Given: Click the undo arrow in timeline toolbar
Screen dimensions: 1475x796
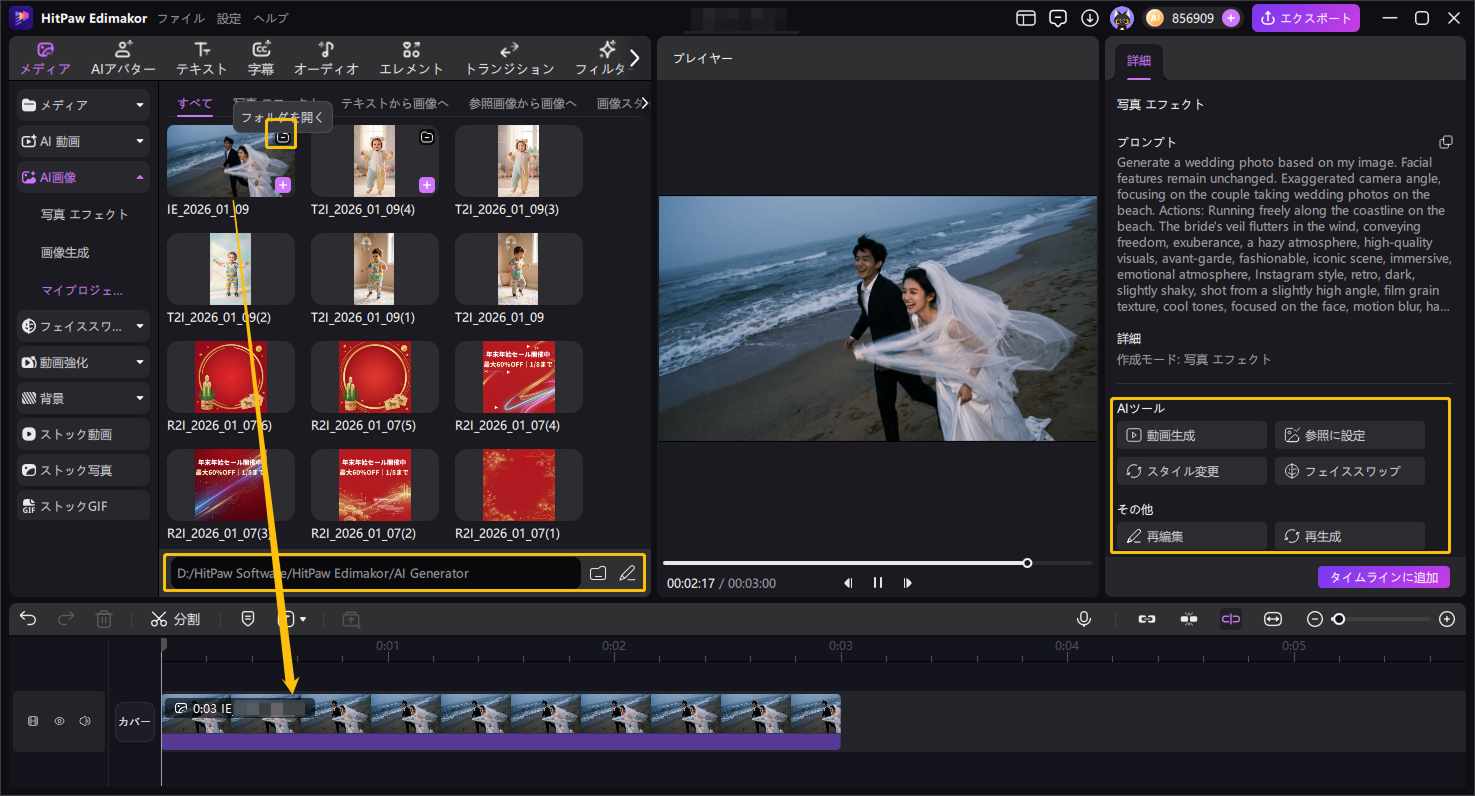Looking at the screenshot, I should click(x=28, y=619).
